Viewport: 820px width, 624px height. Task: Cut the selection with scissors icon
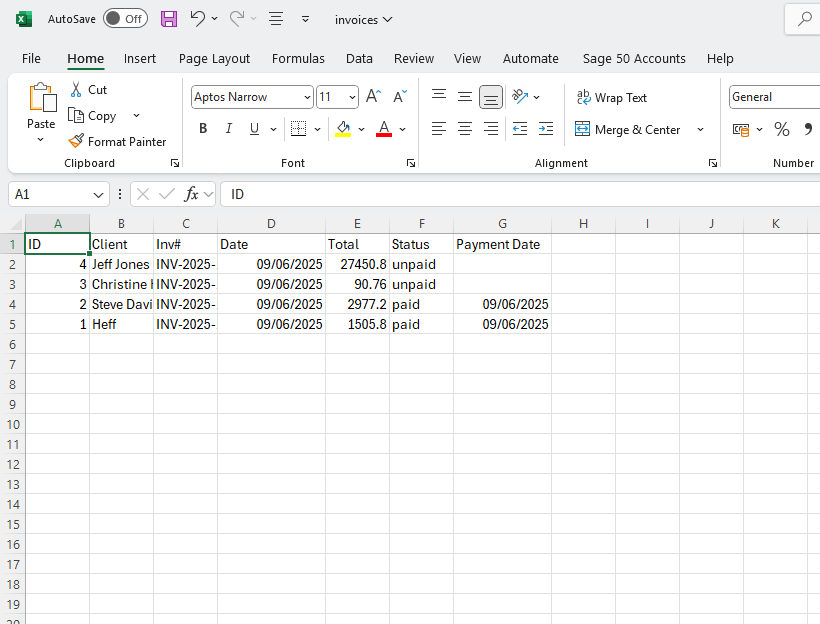point(76,89)
